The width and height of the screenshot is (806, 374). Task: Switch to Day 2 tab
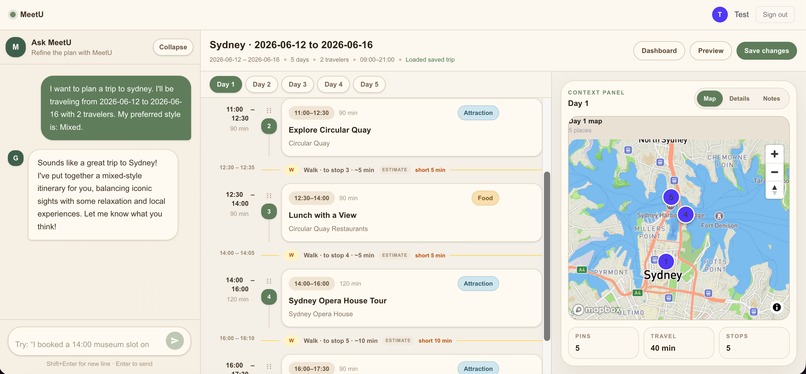click(262, 84)
